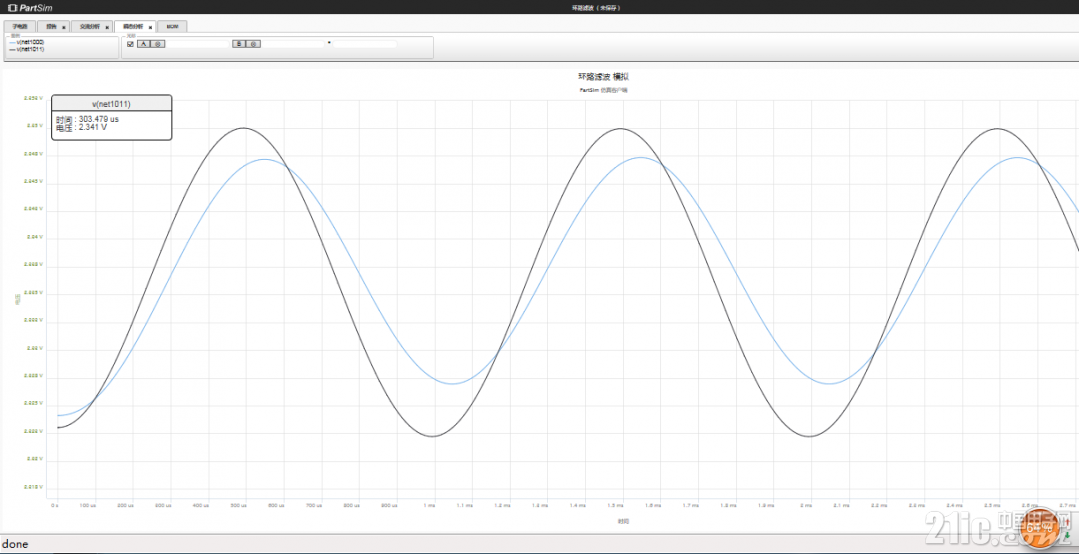
Task: Click the chart title 环路滤波 模拟
Action: tap(603, 76)
